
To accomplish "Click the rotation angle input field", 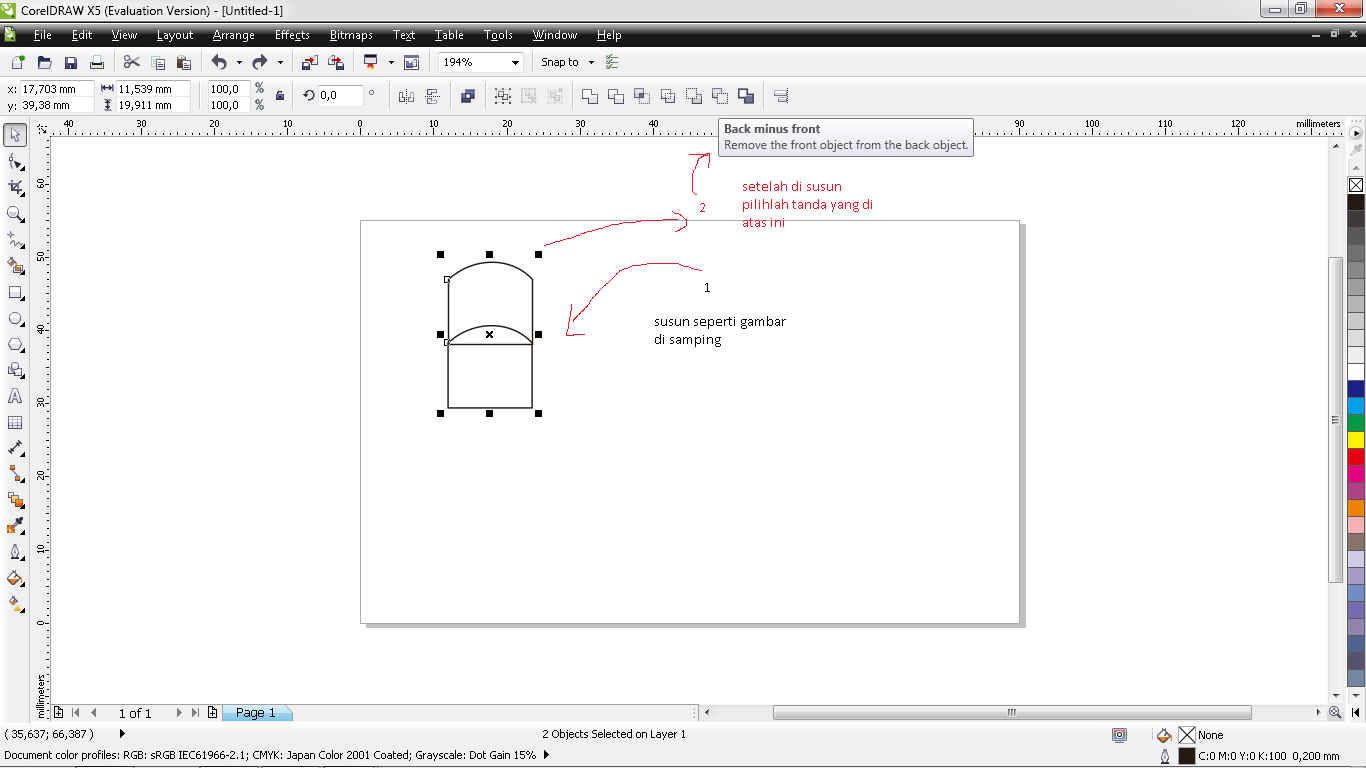I will [x=339, y=96].
